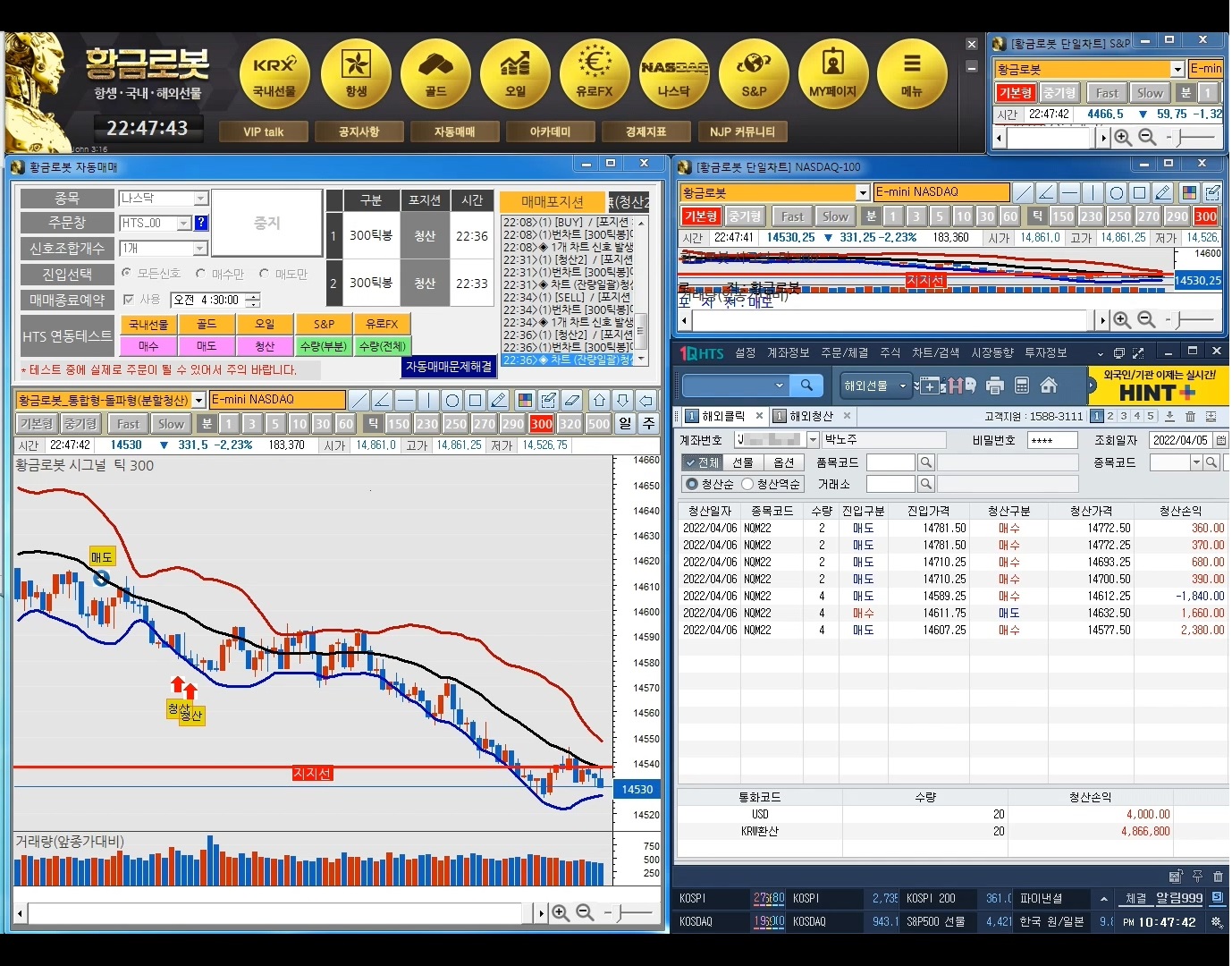1232x966 pixels.
Task: Click 매매종료예약 time stepper arrows
Action: (253, 300)
